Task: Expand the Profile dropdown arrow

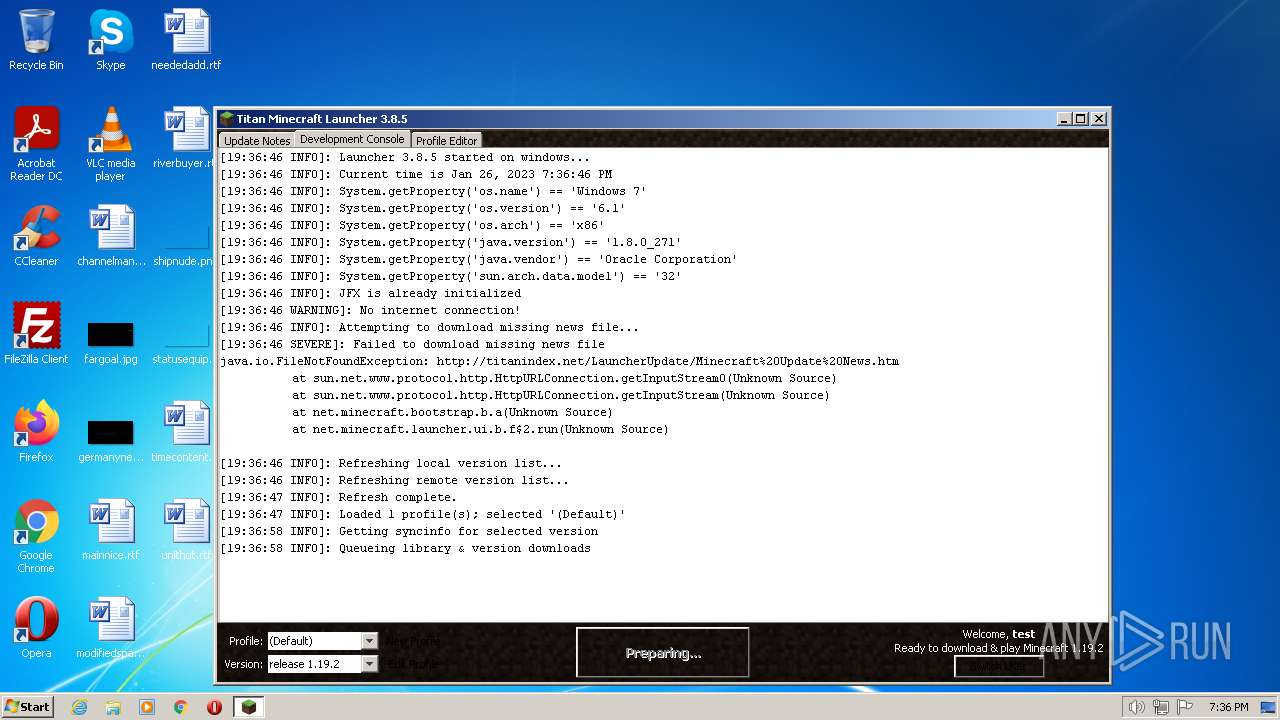Action: point(369,641)
